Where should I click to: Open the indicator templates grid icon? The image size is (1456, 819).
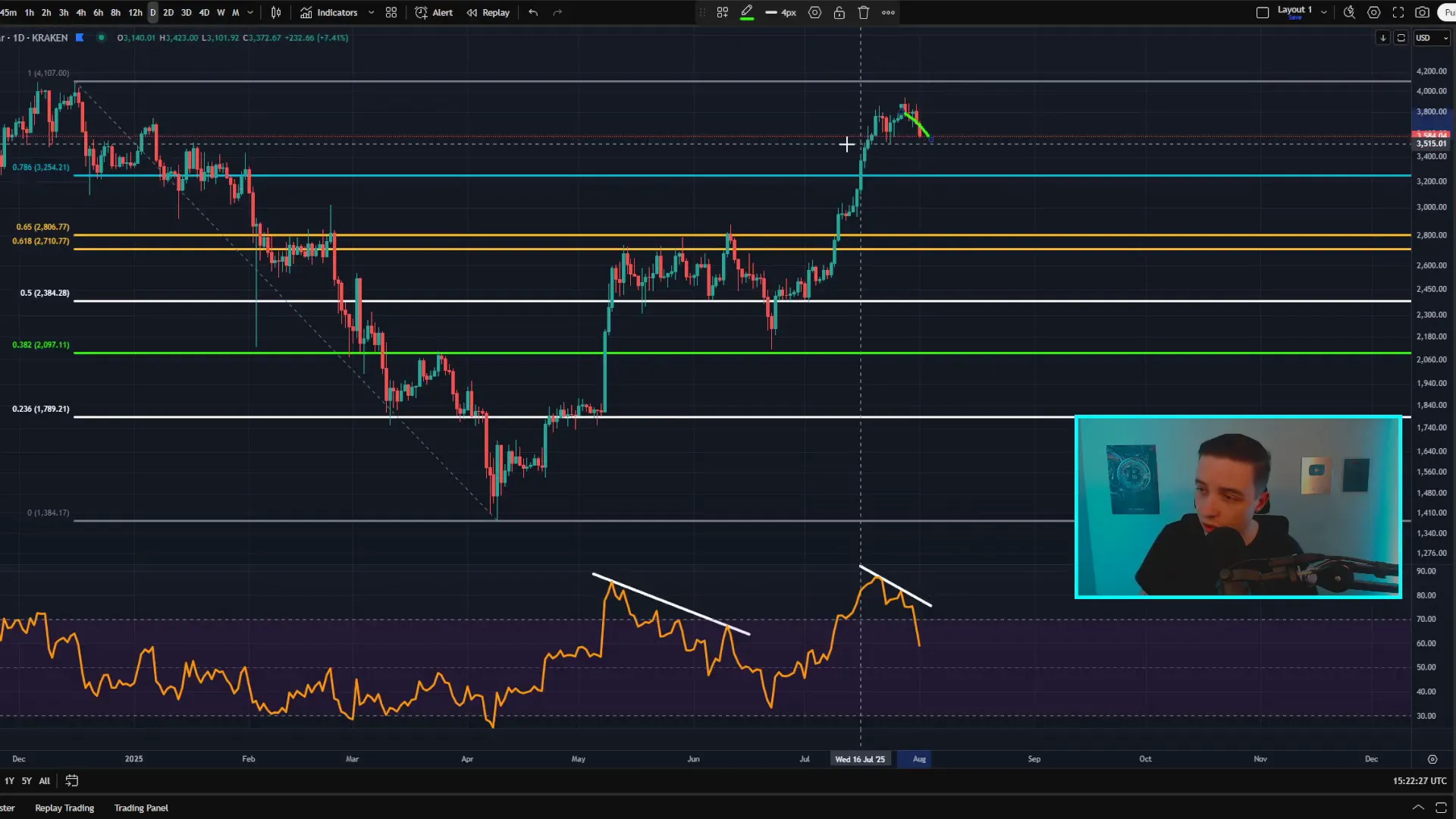(x=391, y=13)
